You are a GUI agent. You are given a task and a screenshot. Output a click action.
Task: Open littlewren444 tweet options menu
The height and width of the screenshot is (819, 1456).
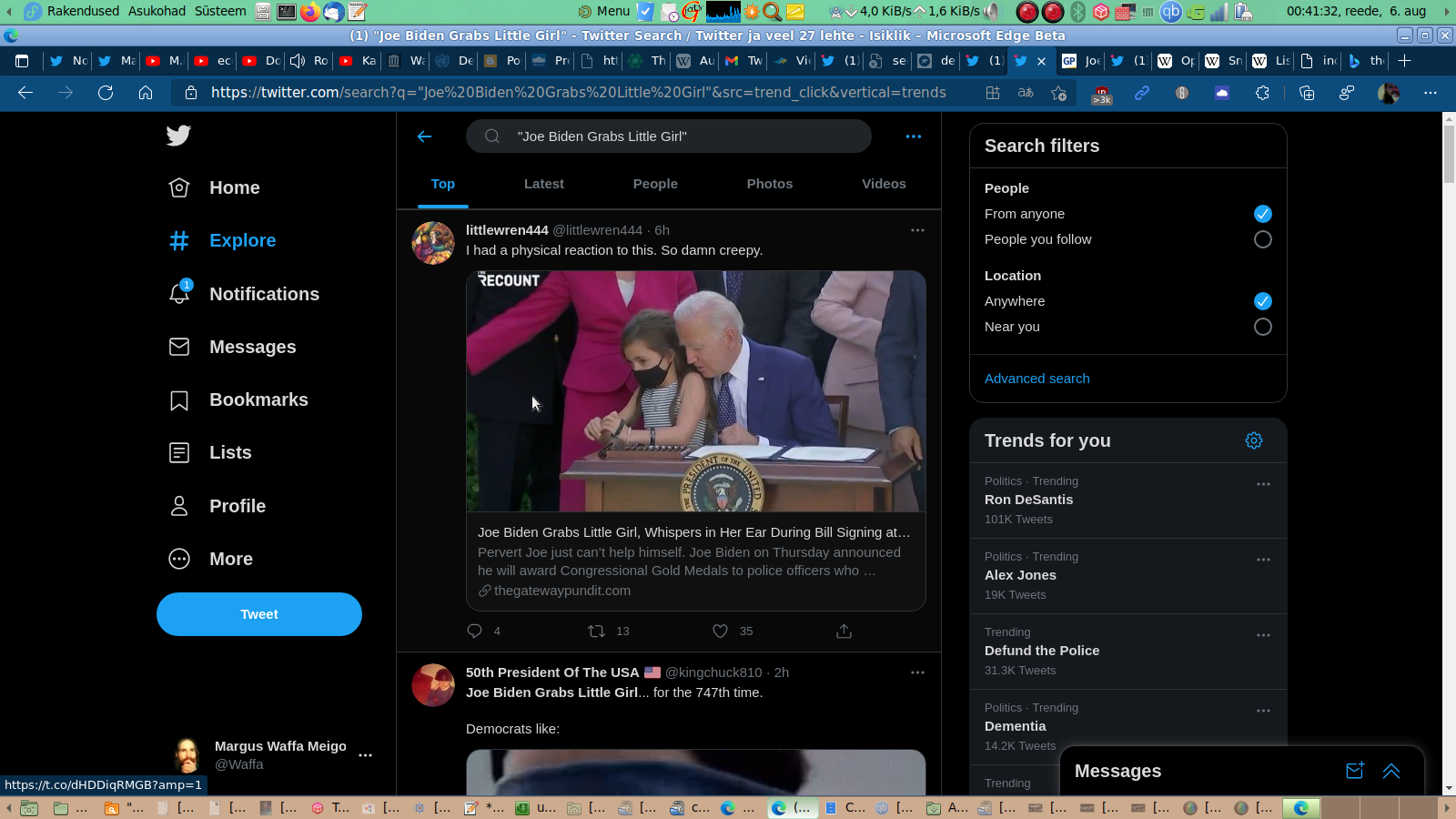coord(917,230)
